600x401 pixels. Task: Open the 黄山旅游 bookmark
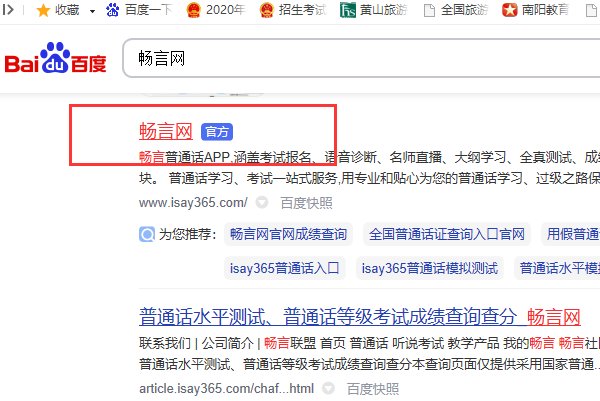pos(373,10)
